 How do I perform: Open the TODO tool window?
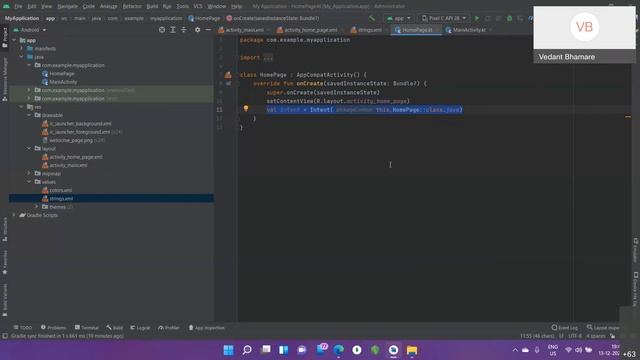(22, 328)
